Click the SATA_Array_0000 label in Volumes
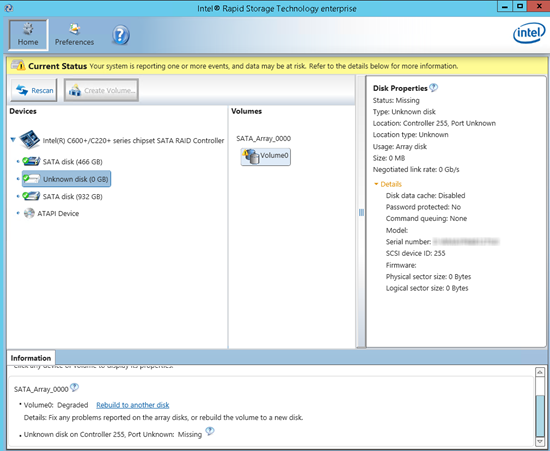 tap(263, 139)
